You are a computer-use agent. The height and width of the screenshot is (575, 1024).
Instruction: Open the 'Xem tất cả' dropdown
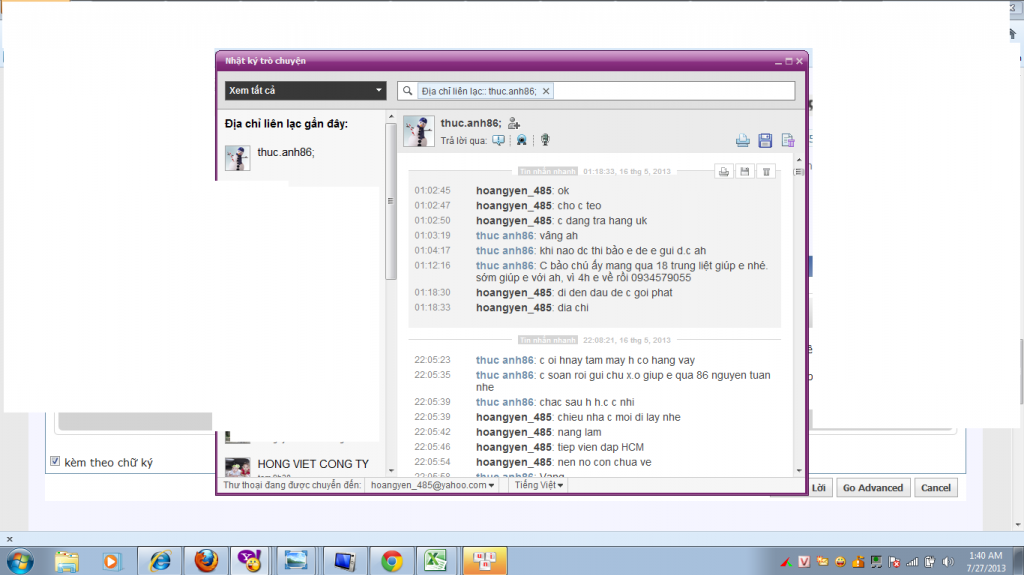point(305,91)
